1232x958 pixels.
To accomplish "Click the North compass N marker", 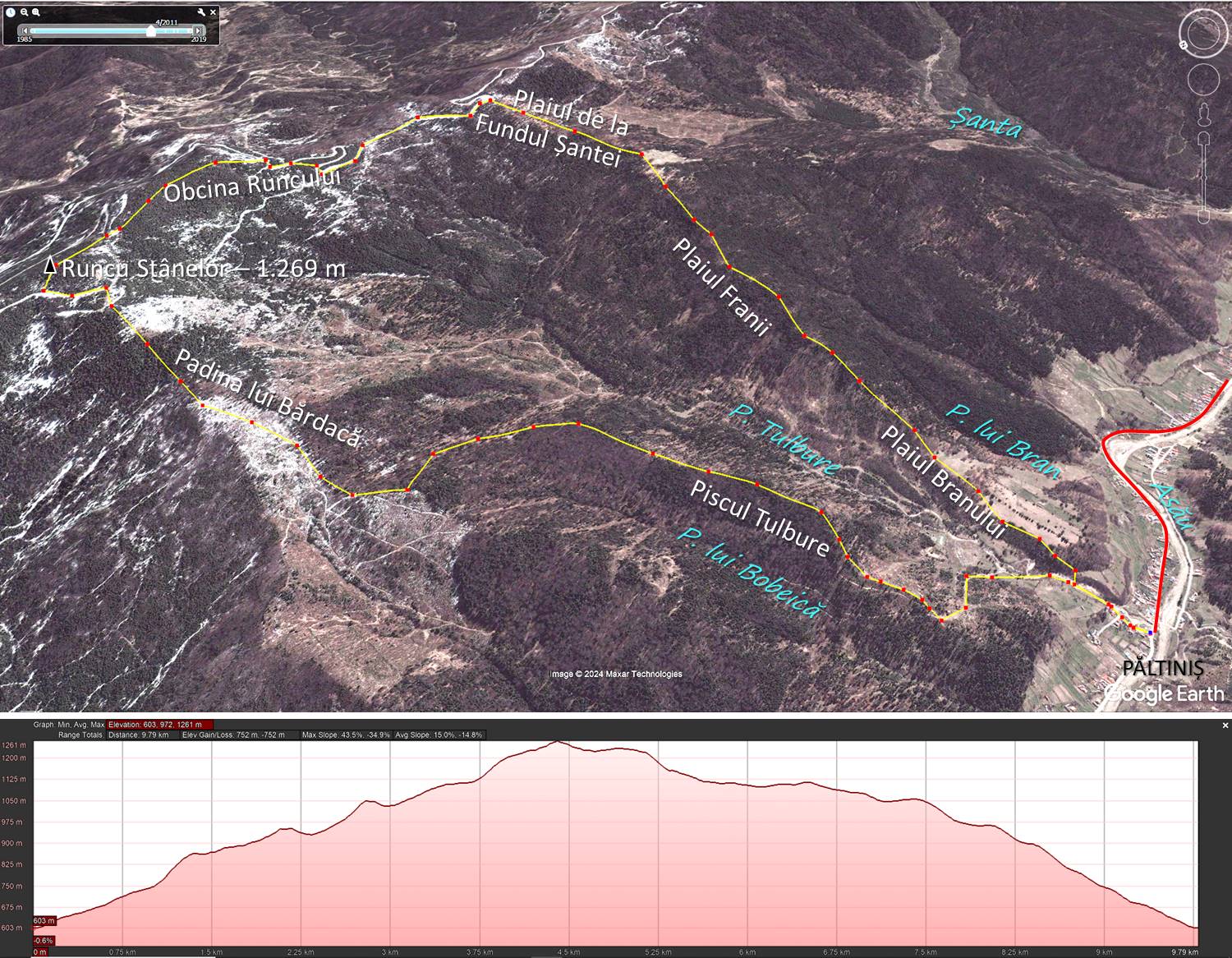I will (x=1184, y=46).
